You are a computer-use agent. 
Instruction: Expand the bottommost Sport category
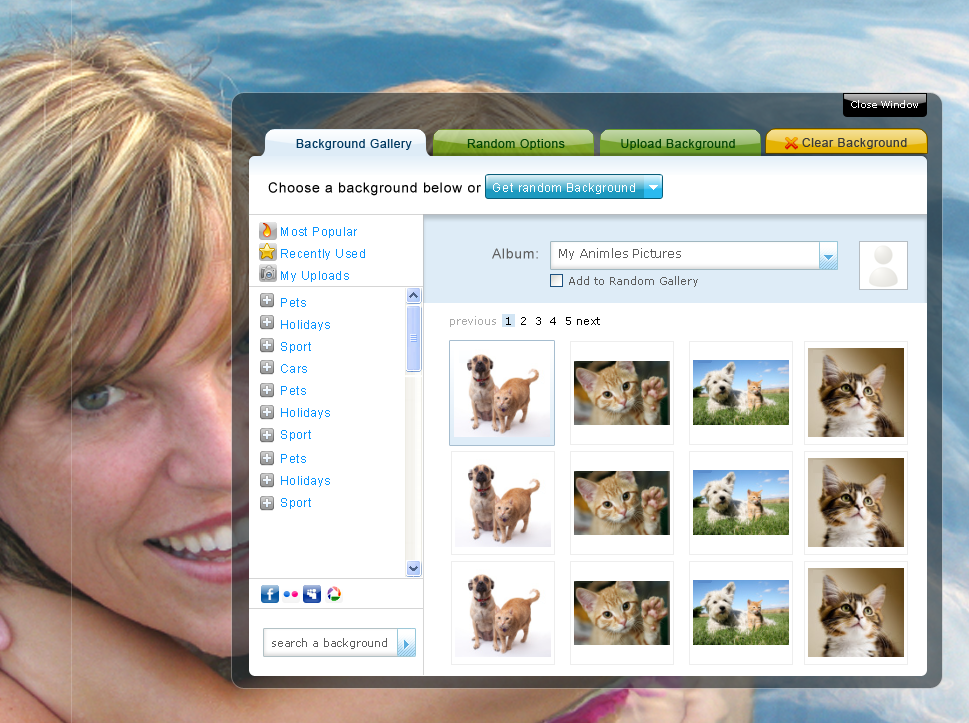[x=267, y=502]
